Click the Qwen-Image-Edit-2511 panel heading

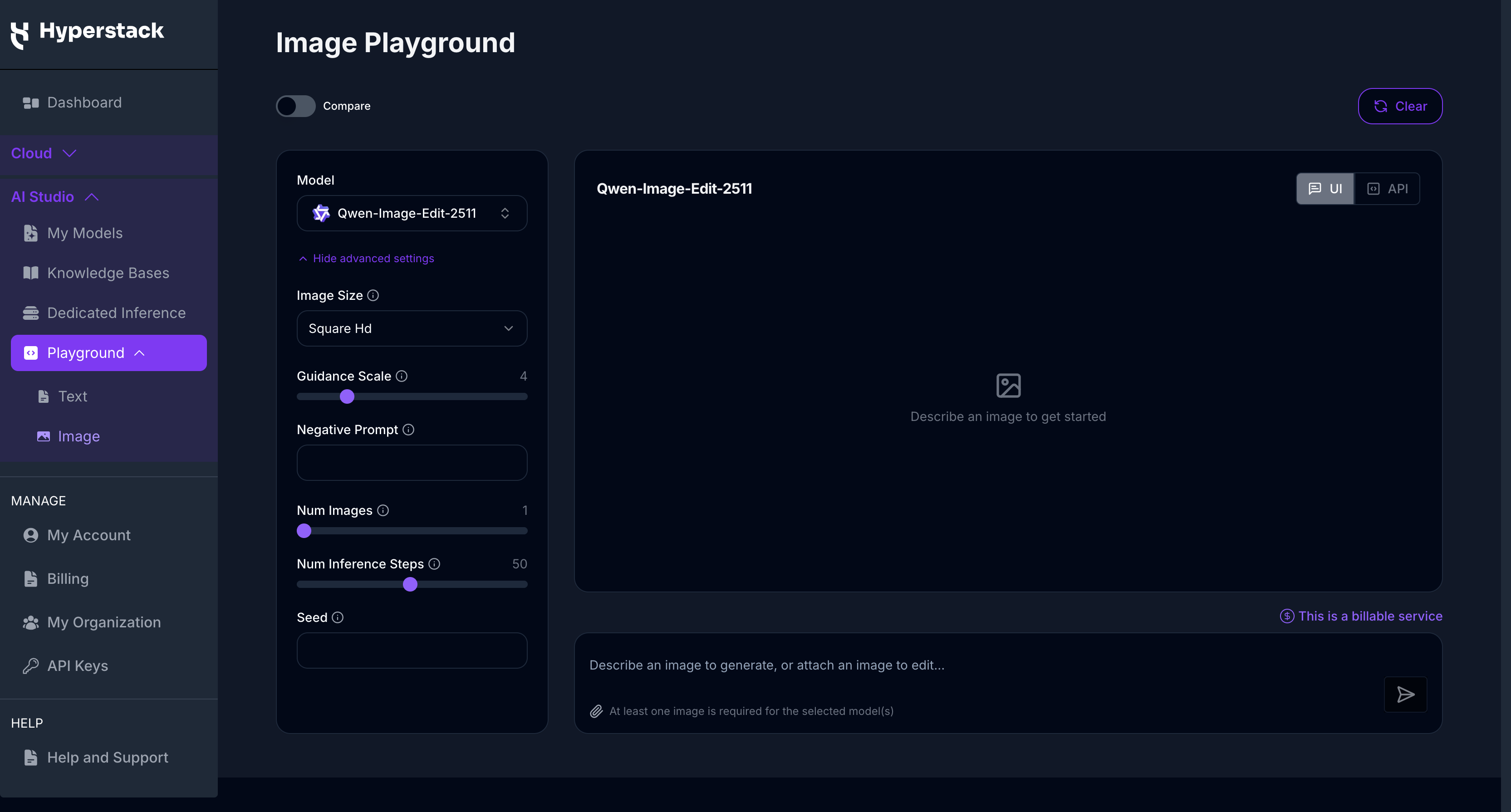674,189
